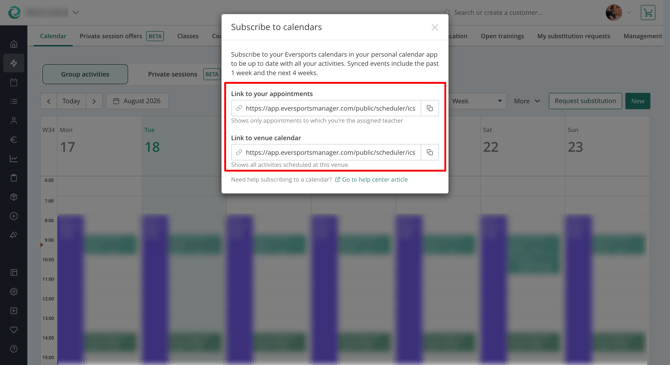Screen dimensions: 670x365
Task: Select the Group activities toggle button
Action: (x=85, y=74)
